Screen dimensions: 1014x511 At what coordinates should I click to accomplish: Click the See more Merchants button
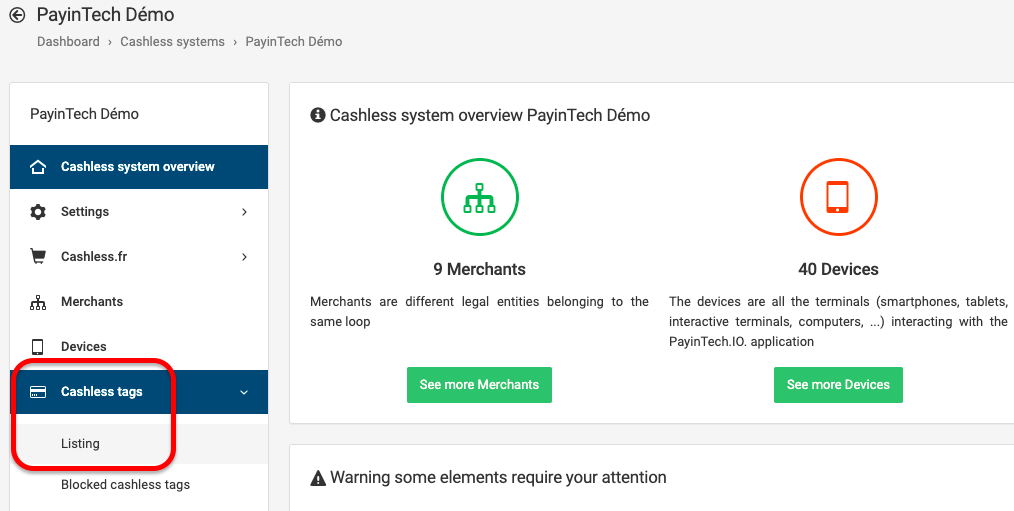(479, 385)
